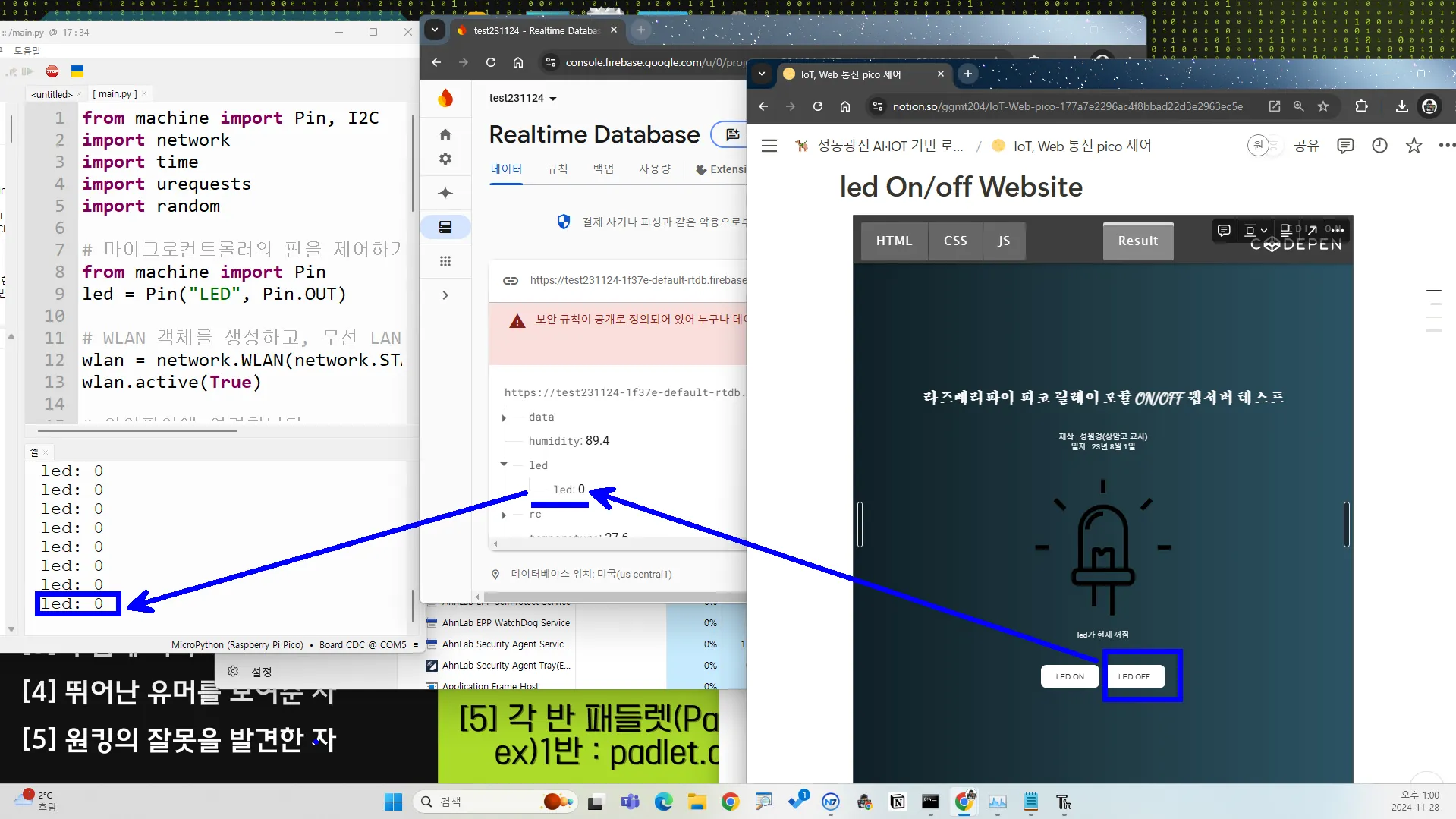
Task: Select the 데이터 tab in Firebase
Action: tap(506, 169)
